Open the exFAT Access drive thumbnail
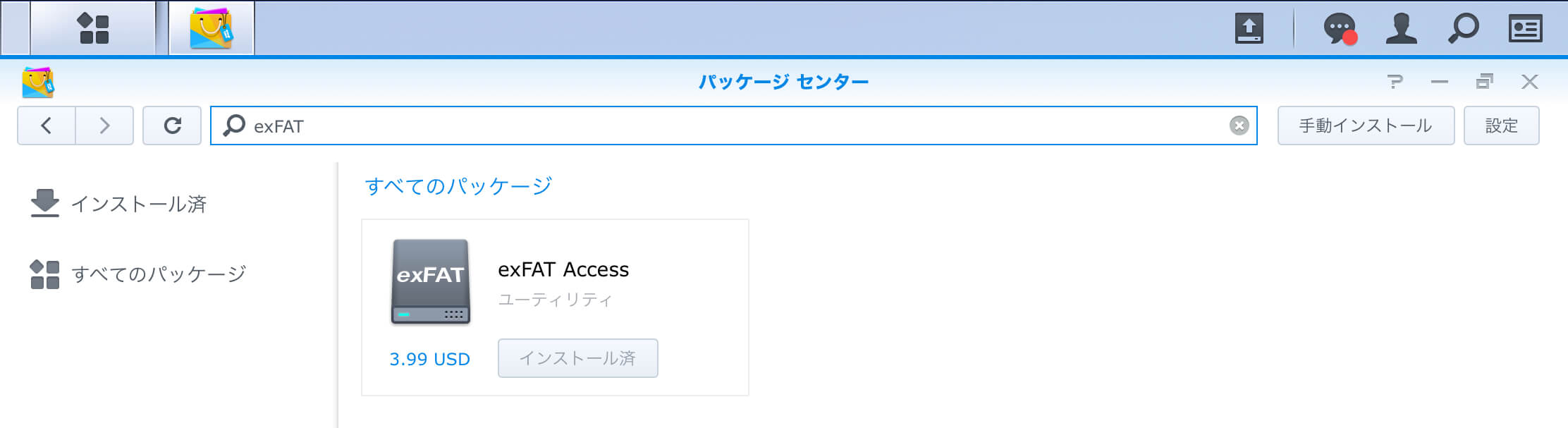This screenshot has width=1568, height=428. click(431, 282)
